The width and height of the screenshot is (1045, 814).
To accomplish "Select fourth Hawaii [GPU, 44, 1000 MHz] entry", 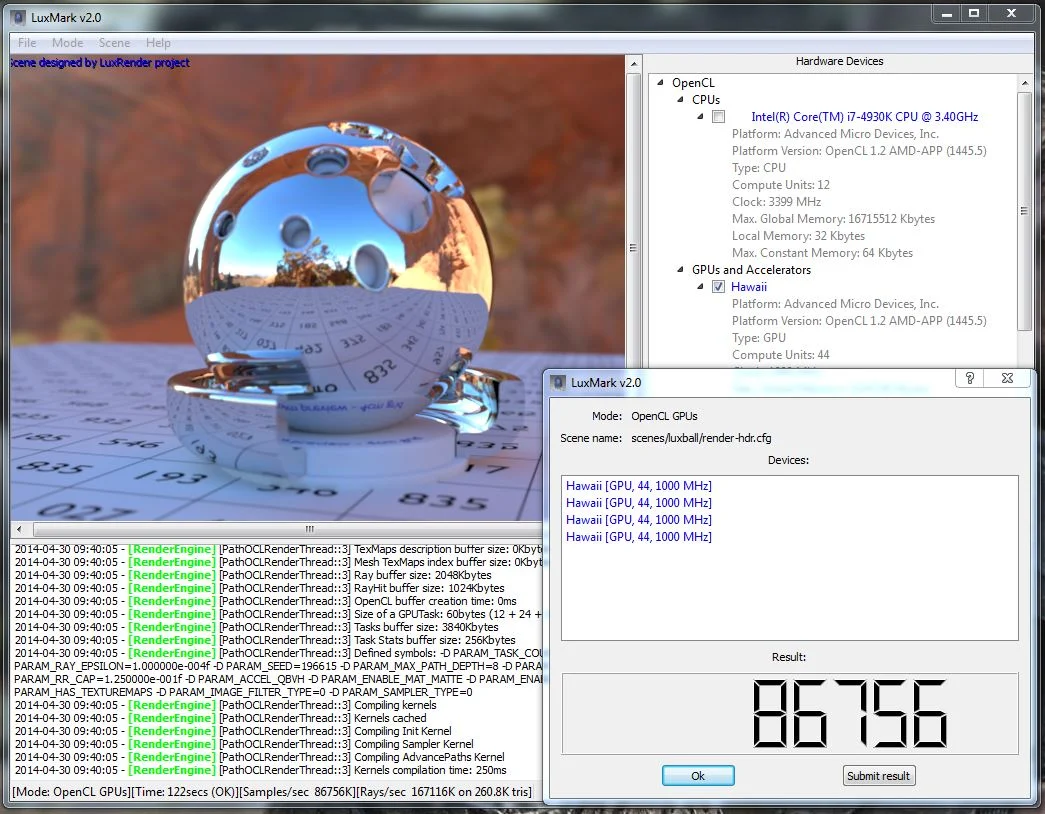I will (638, 537).
